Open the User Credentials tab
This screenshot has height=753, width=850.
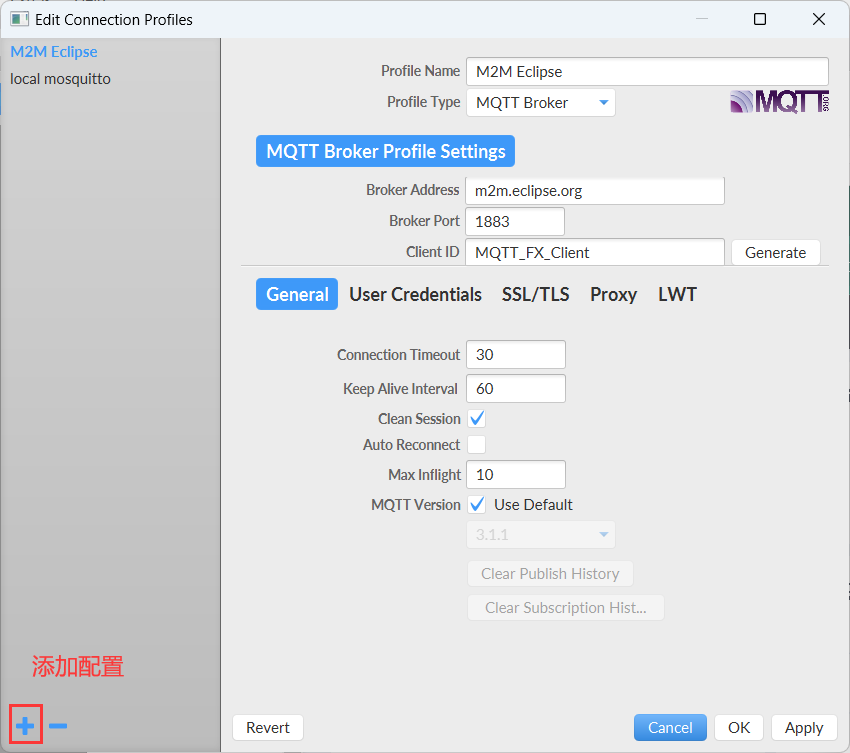coord(415,294)
